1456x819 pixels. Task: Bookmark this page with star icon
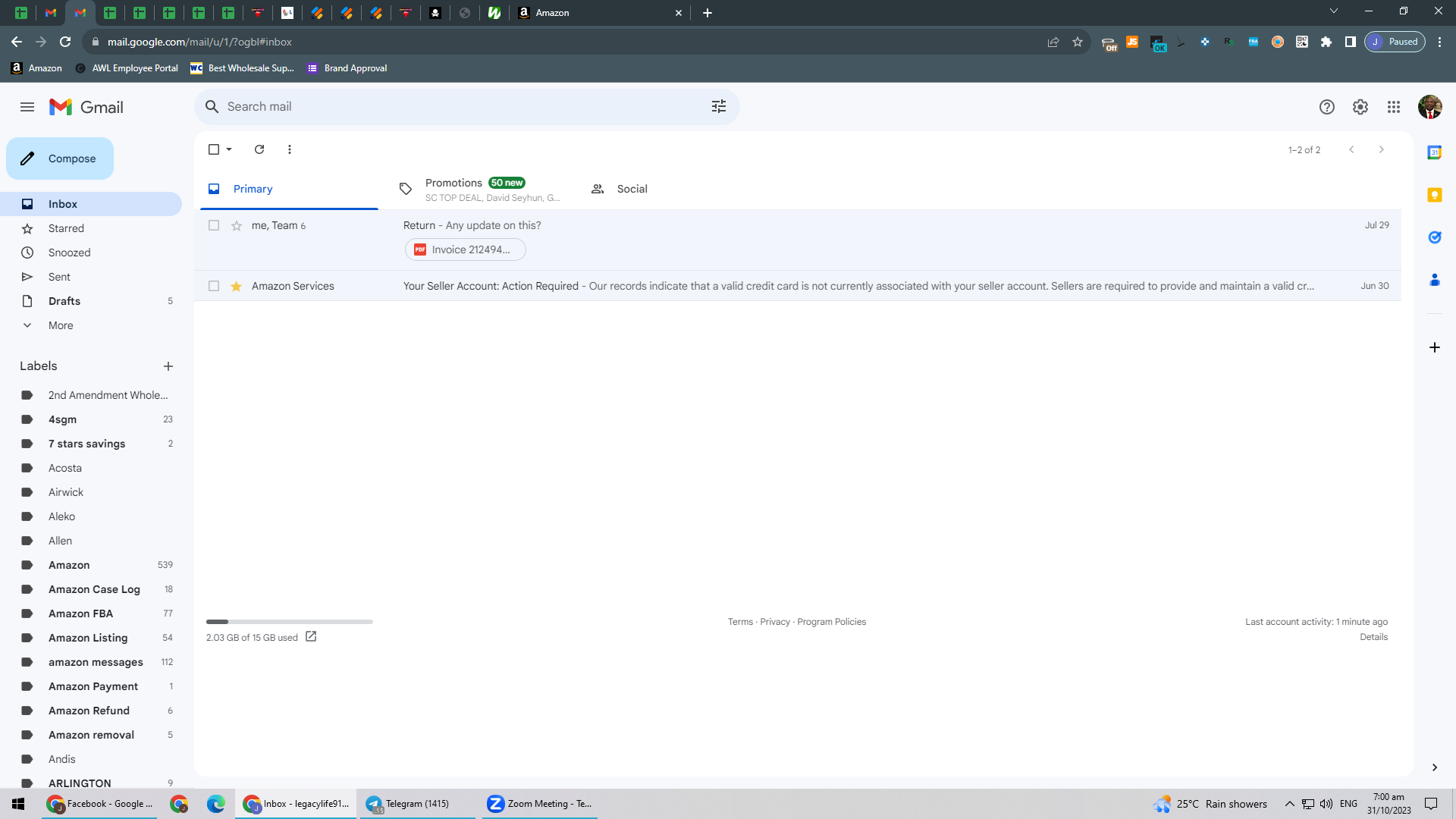pyautogui.click(x=1078, y=42)
